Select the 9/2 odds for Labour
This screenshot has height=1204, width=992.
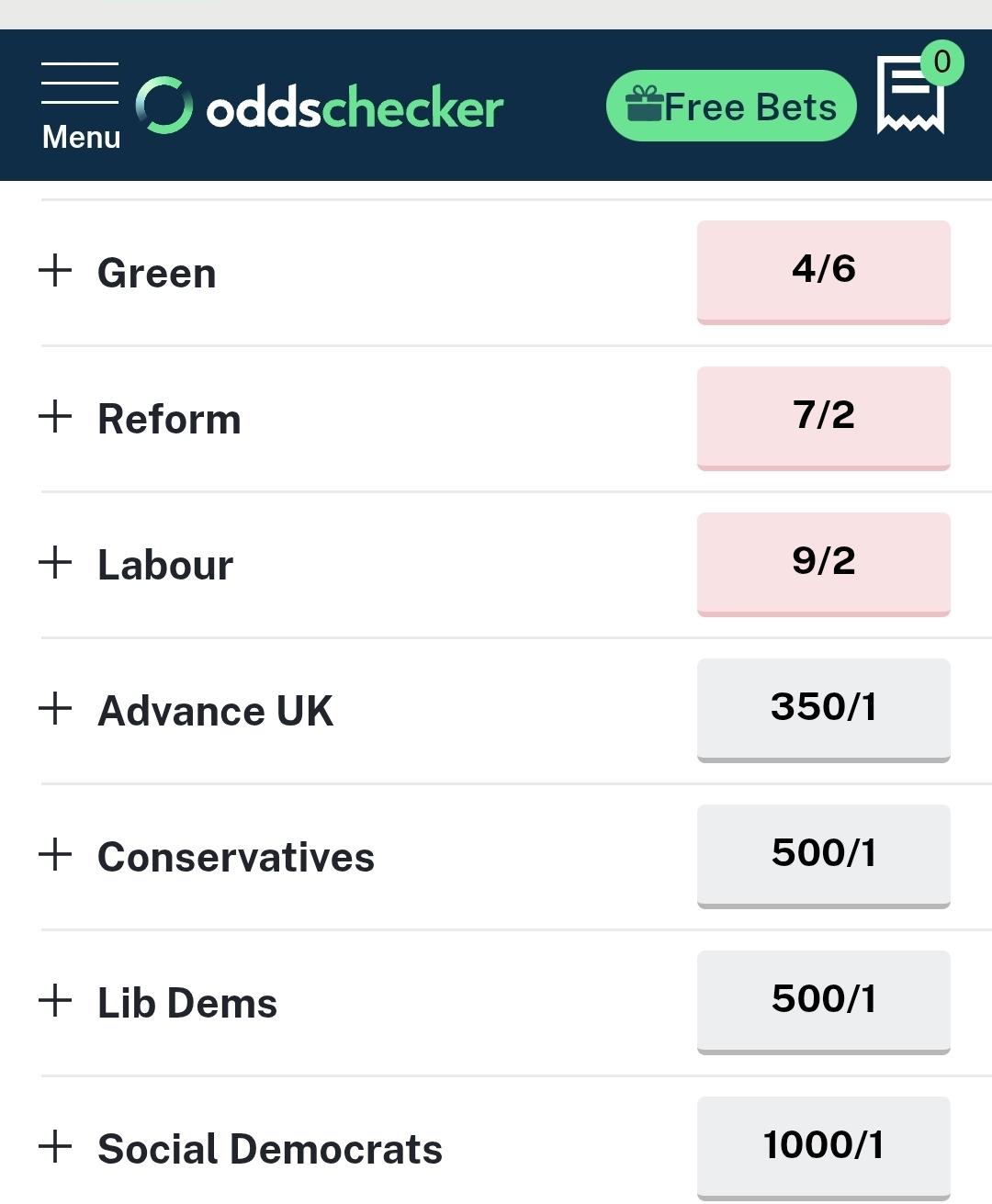tap(823, 563)
